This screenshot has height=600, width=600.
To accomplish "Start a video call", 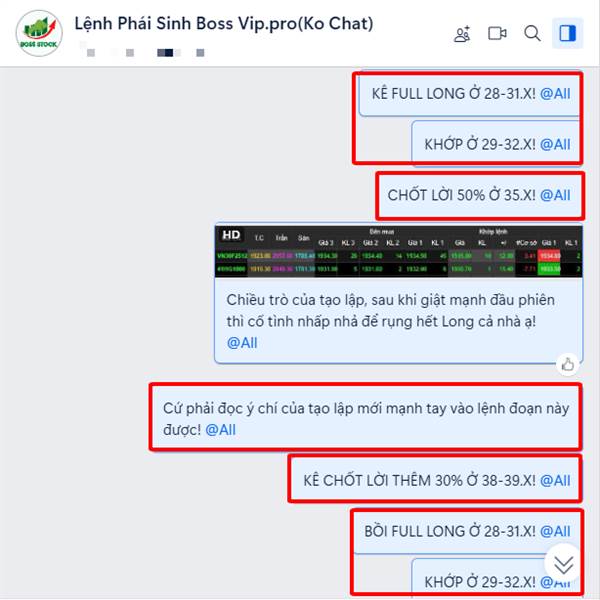I will [497, 34].
